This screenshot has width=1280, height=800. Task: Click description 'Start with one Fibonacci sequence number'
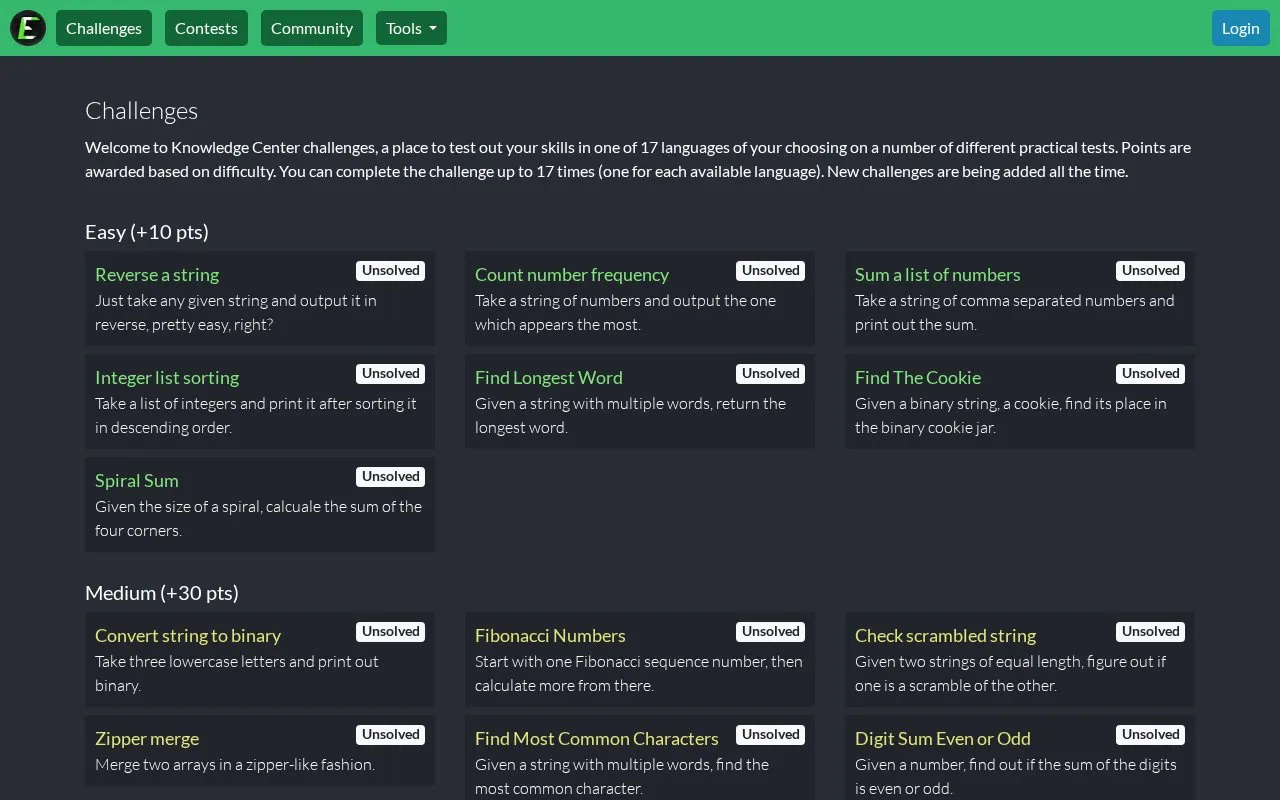639,673
